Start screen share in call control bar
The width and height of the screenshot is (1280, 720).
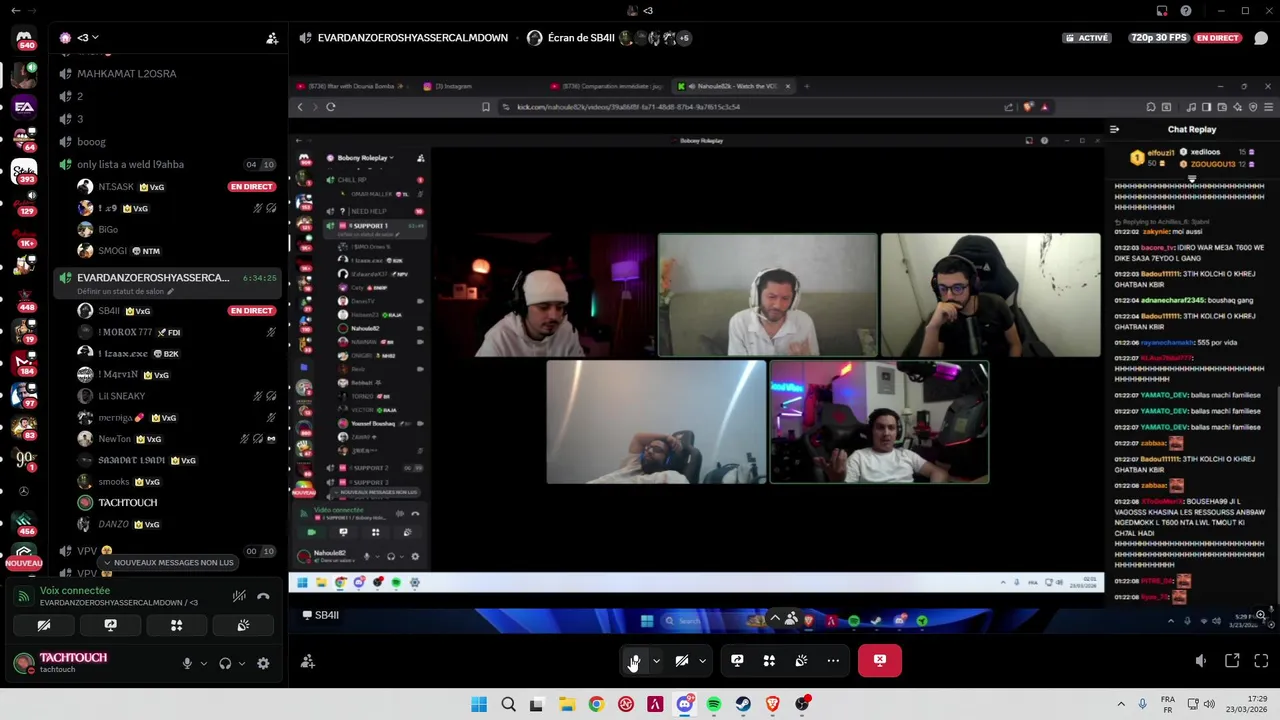coord(737,660)
